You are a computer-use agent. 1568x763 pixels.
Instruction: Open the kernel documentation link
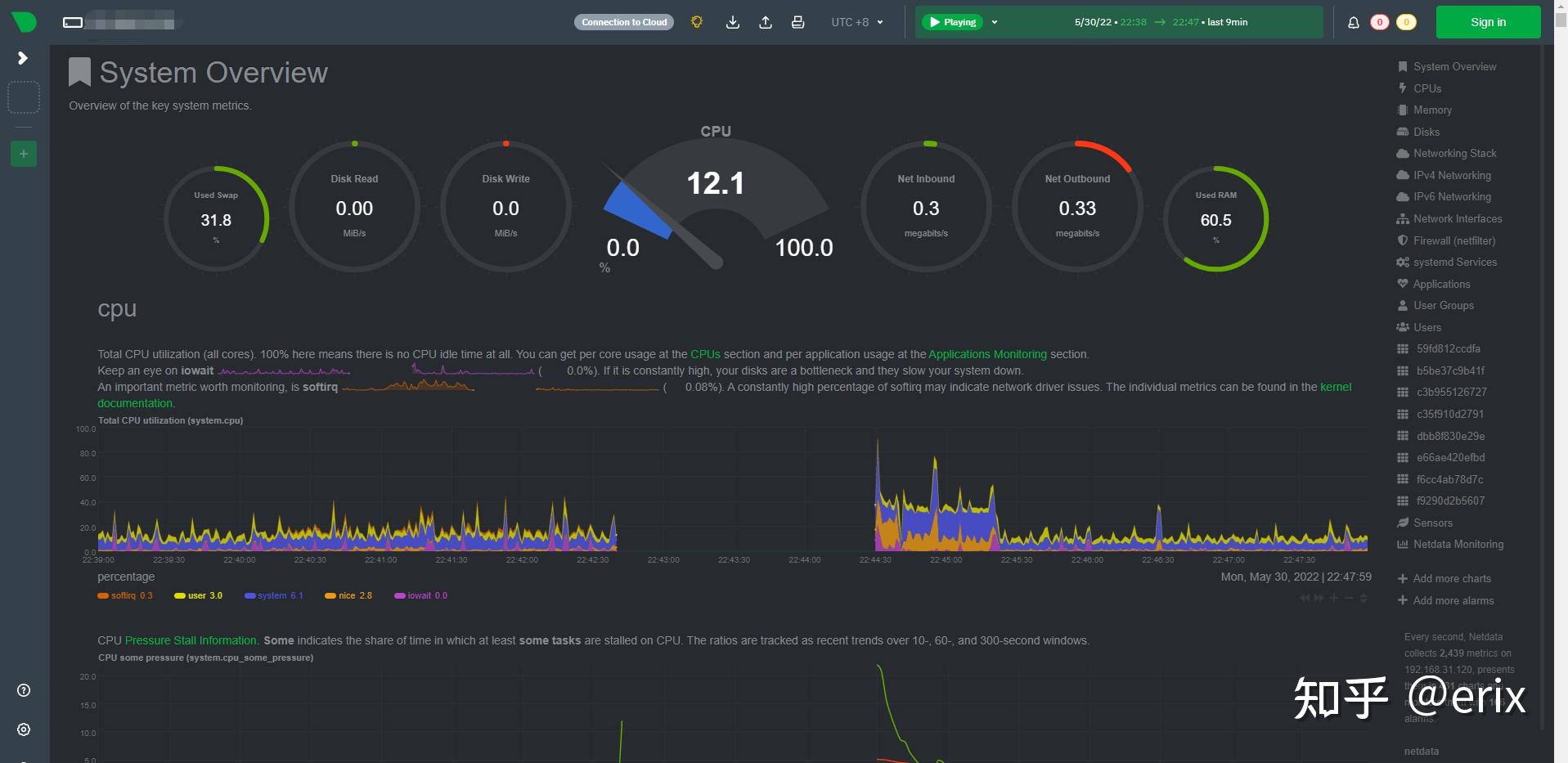pyautogui.click(x=1336, y=387)
